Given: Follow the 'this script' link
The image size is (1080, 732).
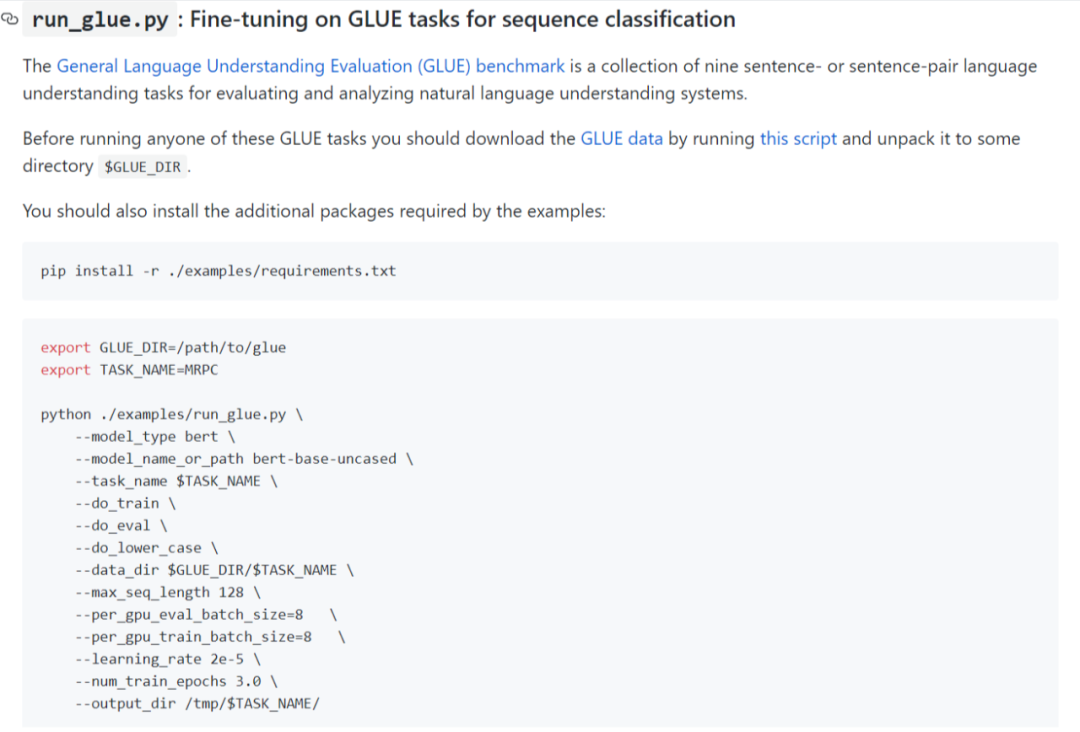Looking at the screenshot, I should 798,139.
